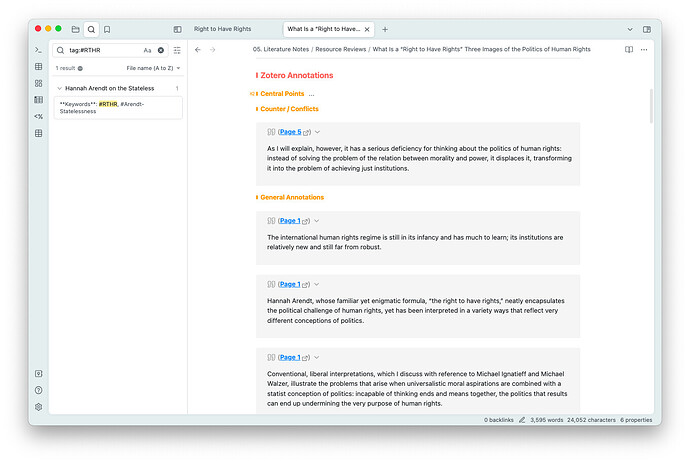
Task: Click the 05. Literature Notes breadcrumb
Action: click(281, 49)
